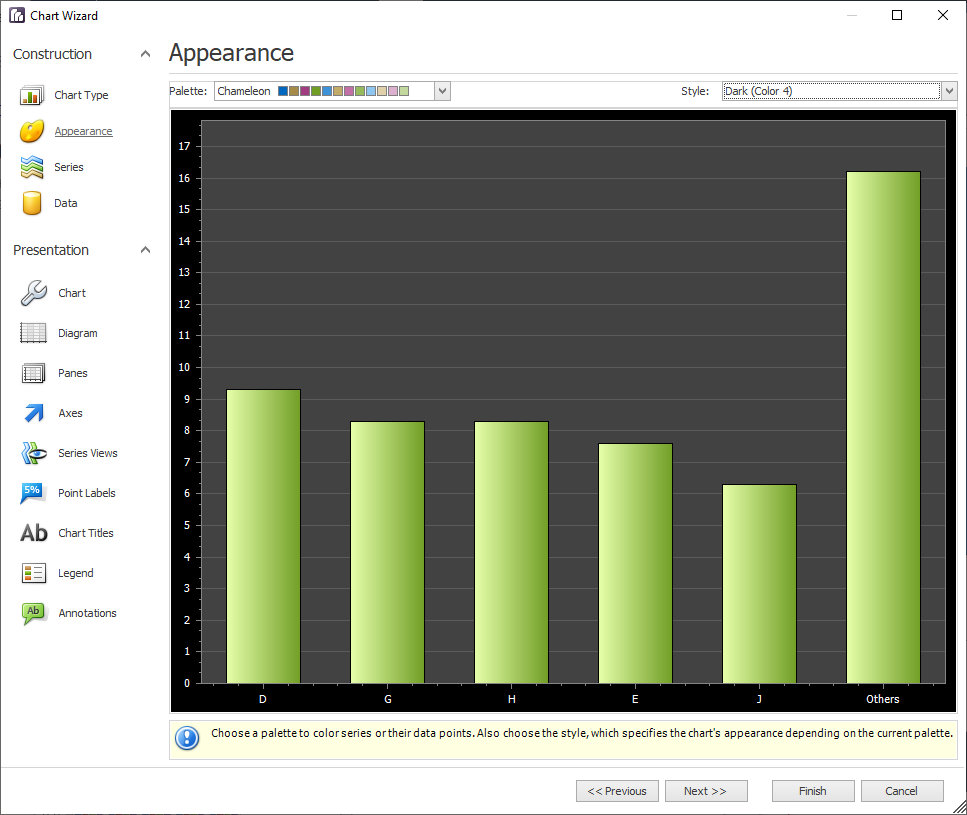Collapse the Construction section
The height and width of the screenshot is (815, 967).
click(145, 54)
